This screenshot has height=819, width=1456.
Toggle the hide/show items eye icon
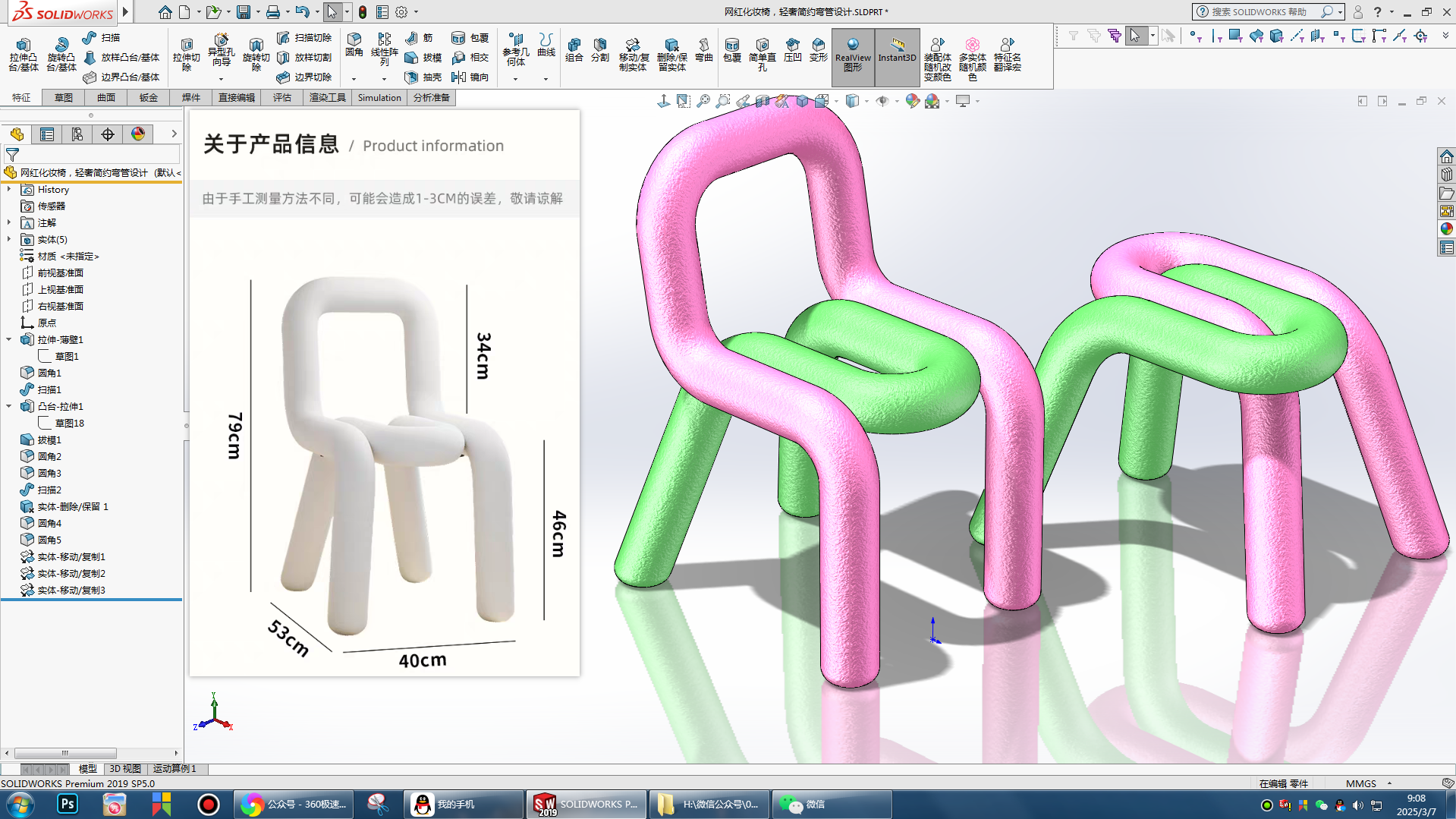(882, 101)
